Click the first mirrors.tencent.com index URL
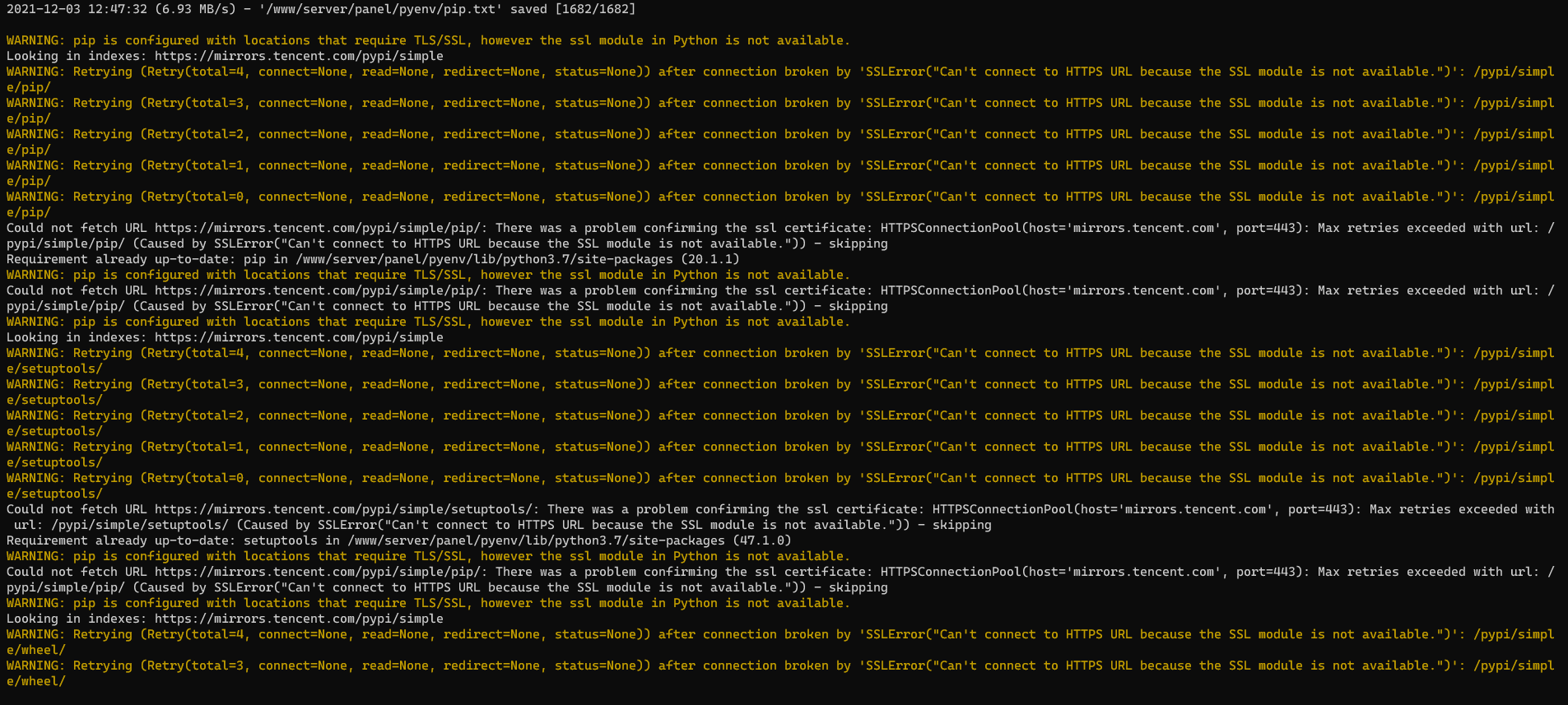Viewport: 1568px width, 705px height. [299, 56]
